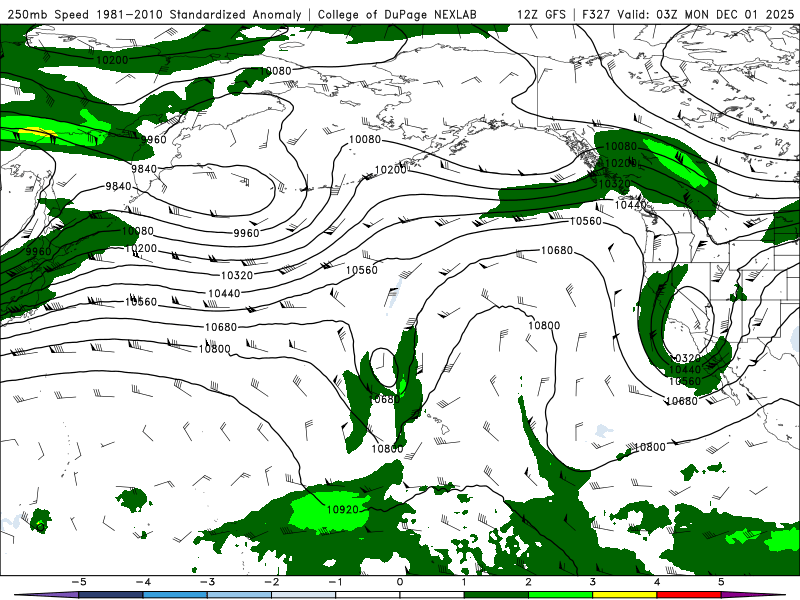Screen dimensions: 800x600
Task: Click the blue colorbar segment between -4 and -3
Action: [175, 595]
